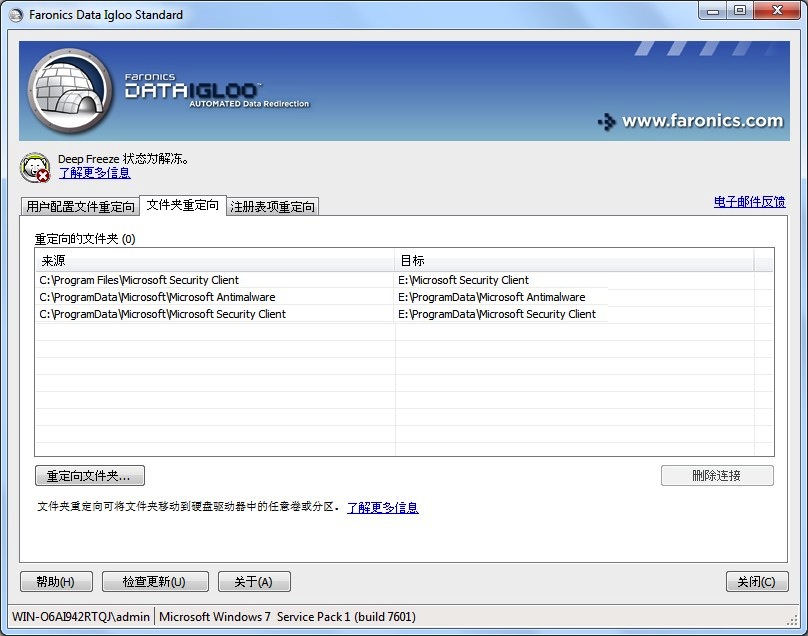Sort by the 来源 column header
The image size is (808, 636).
coord(214,260)
